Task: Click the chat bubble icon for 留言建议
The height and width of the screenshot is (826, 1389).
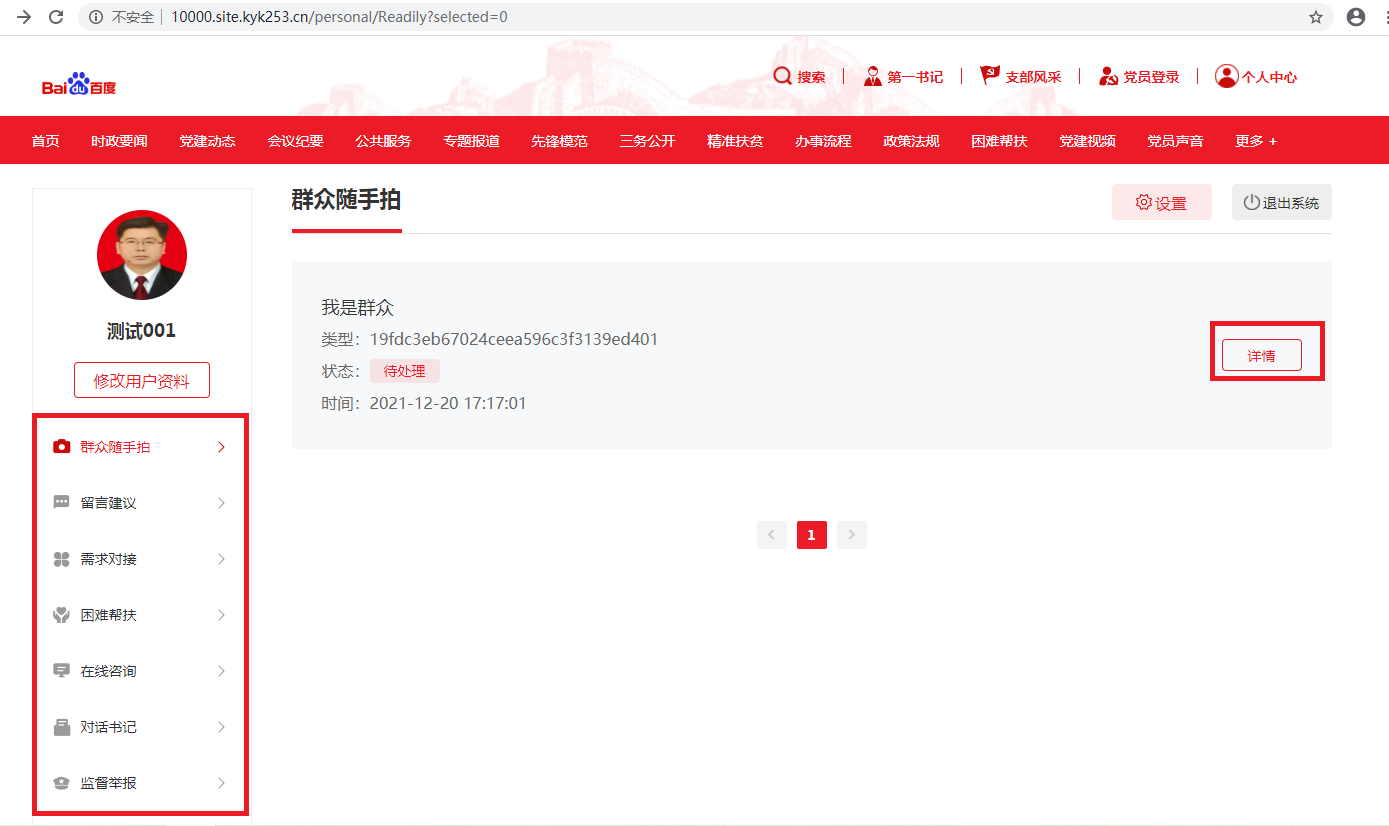Action: pyautogui.click(x=61, y=503)
